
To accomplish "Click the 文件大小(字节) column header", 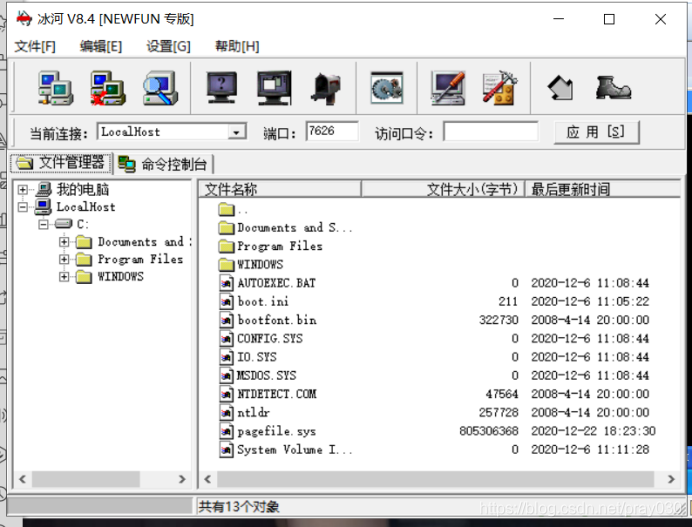I will [443, 189].
